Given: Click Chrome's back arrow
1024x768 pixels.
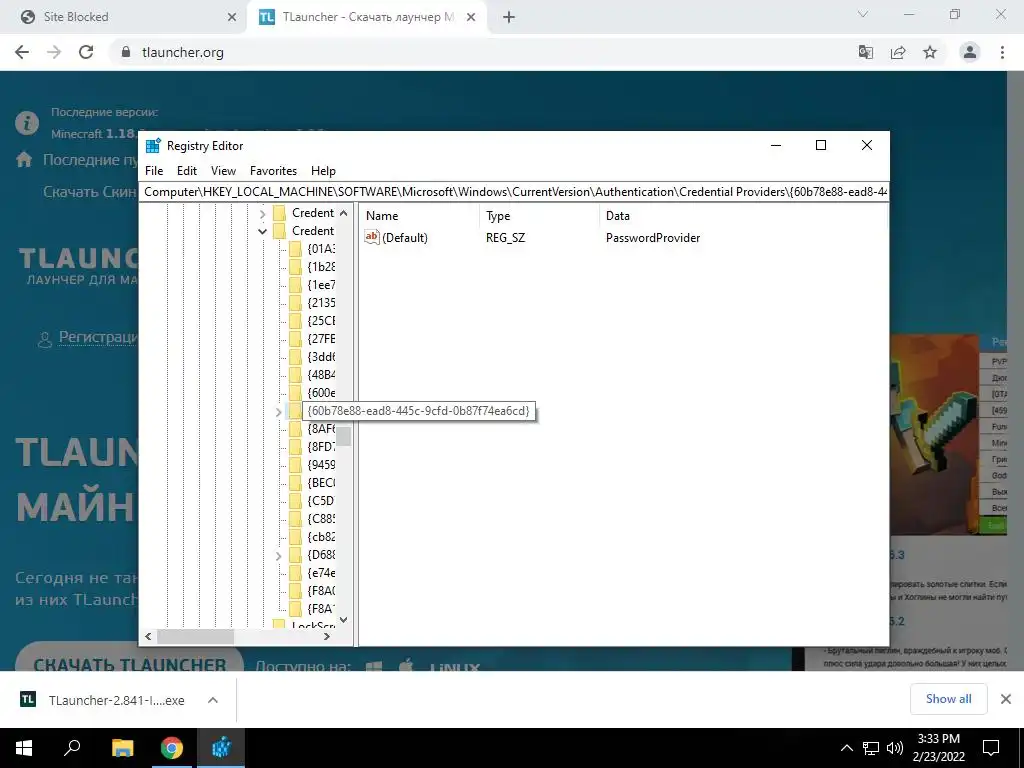Looking at the screenshot, I should click(22, 52).
